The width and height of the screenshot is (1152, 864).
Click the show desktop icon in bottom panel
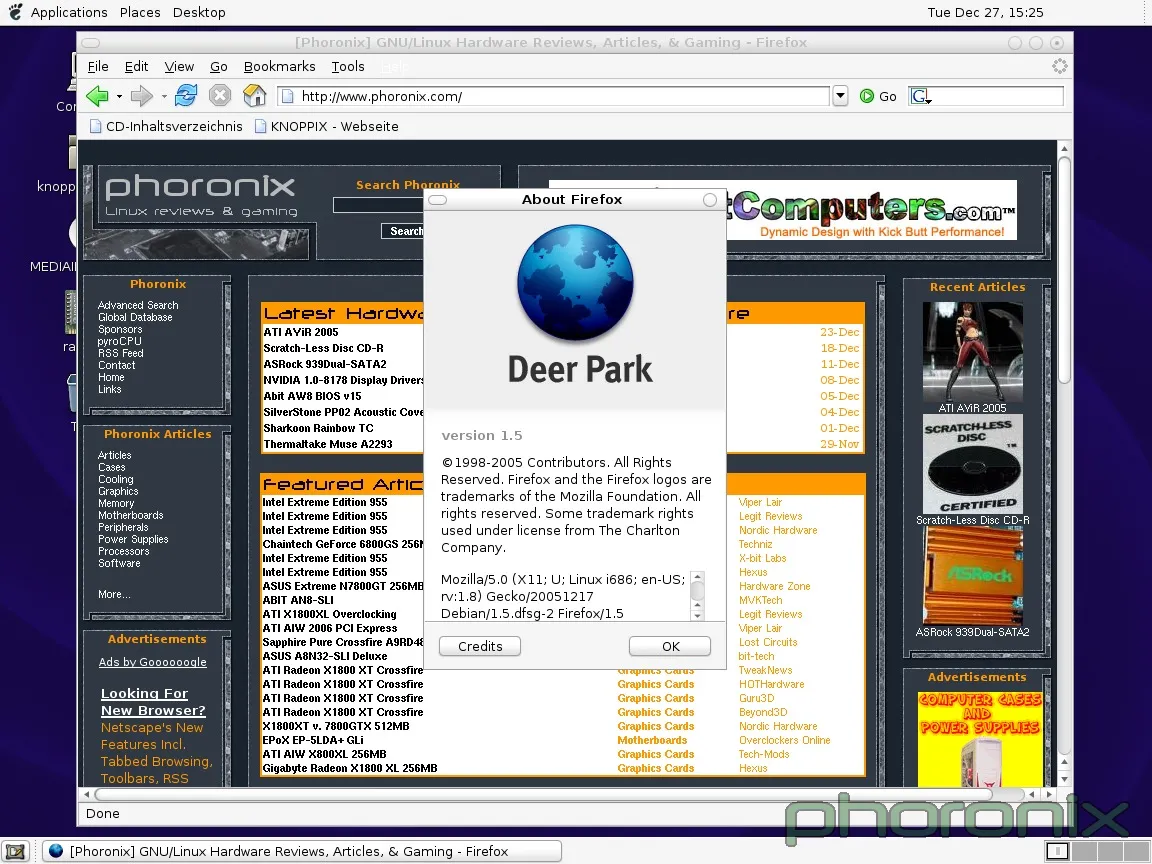[x=15, y=852]
